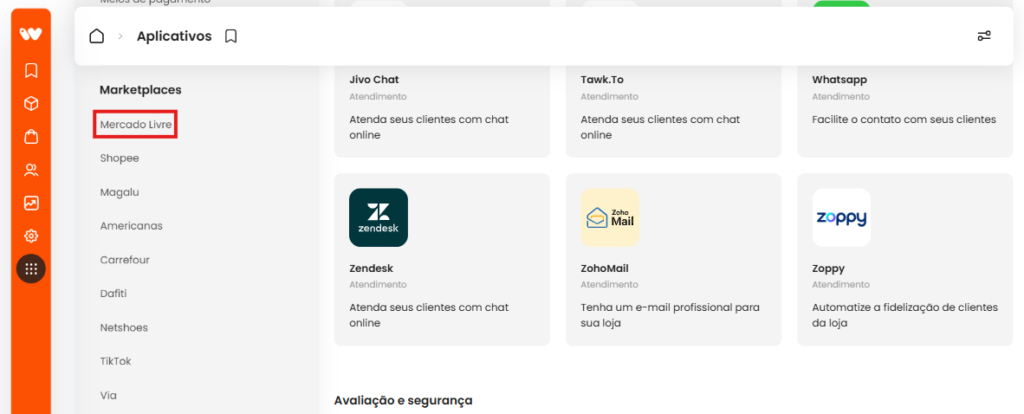Select Shopee in Marketplaces list
Viewport: 1024px width, 414px height.
pos(120,158)
